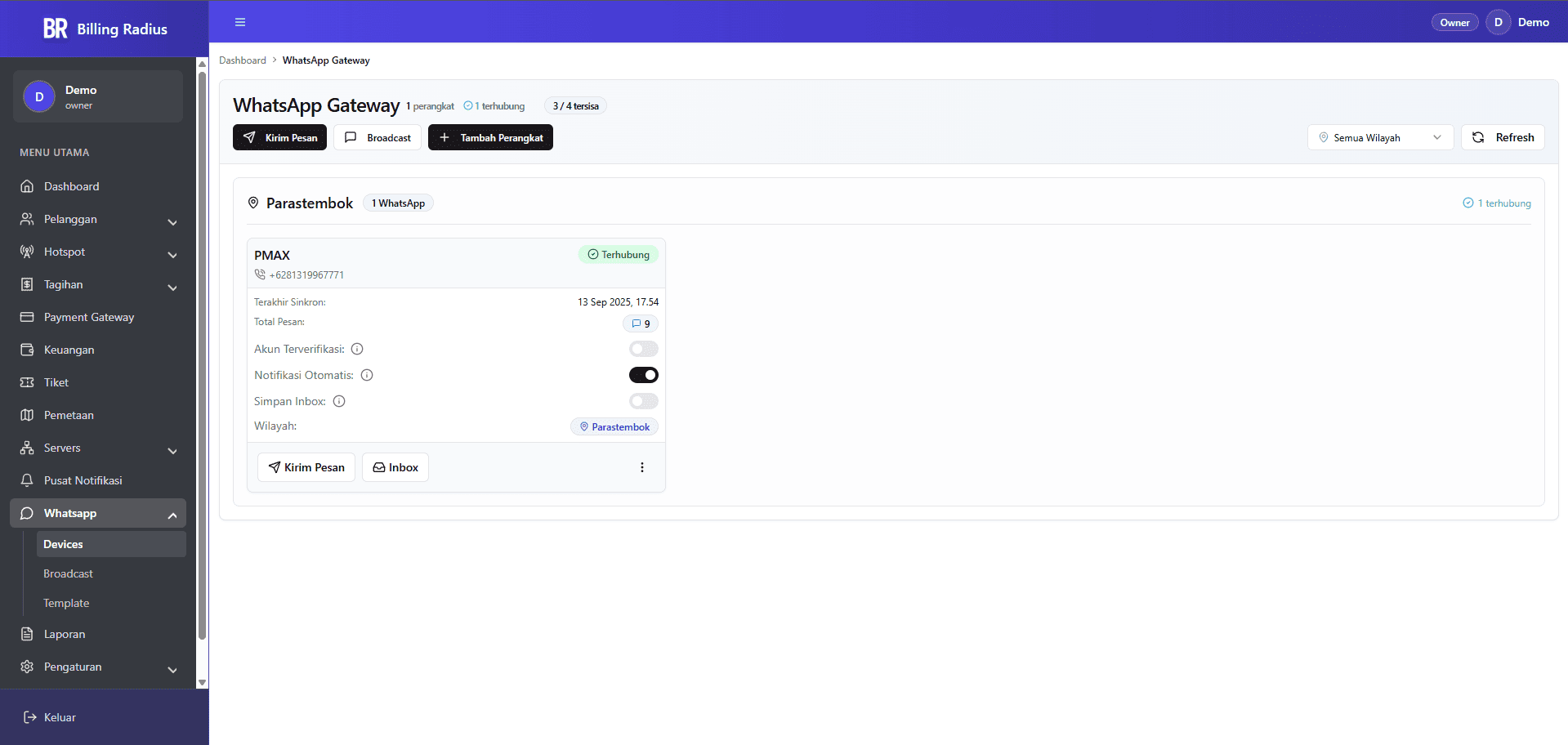Click the Laporan document icon
1568x745 pixels.
point(27,634)
